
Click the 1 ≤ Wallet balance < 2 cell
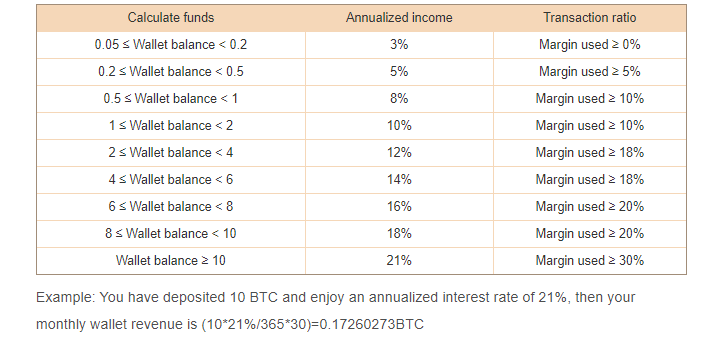pos(171,126)
